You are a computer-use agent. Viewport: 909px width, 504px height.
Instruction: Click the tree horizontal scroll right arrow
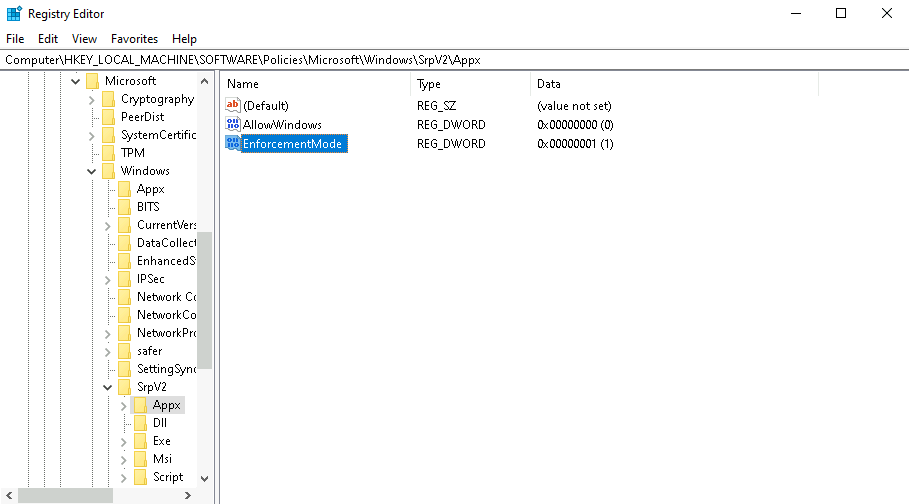[188, 496]
